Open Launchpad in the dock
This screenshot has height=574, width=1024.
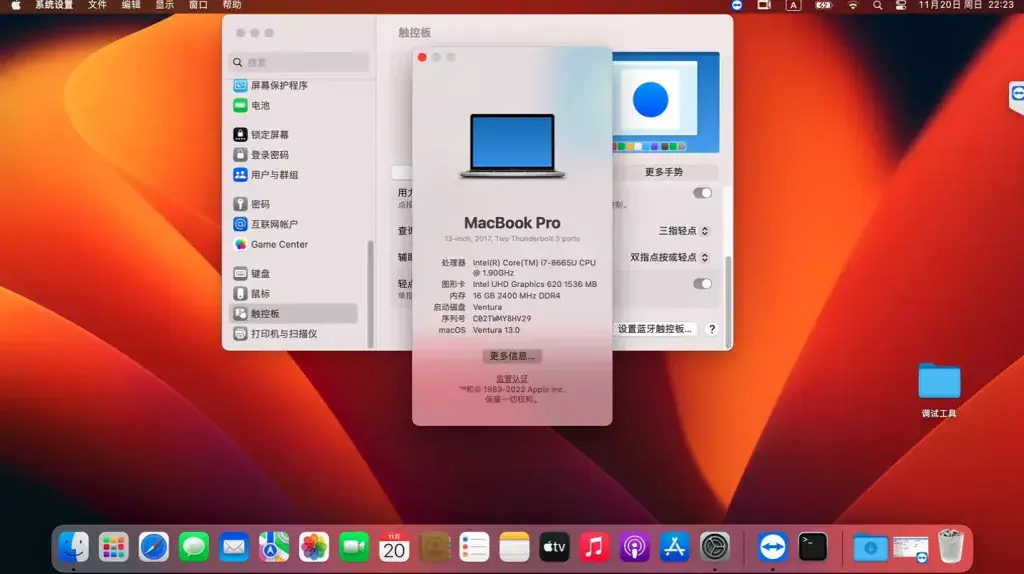pyautogui.click(x=114, y=547)
